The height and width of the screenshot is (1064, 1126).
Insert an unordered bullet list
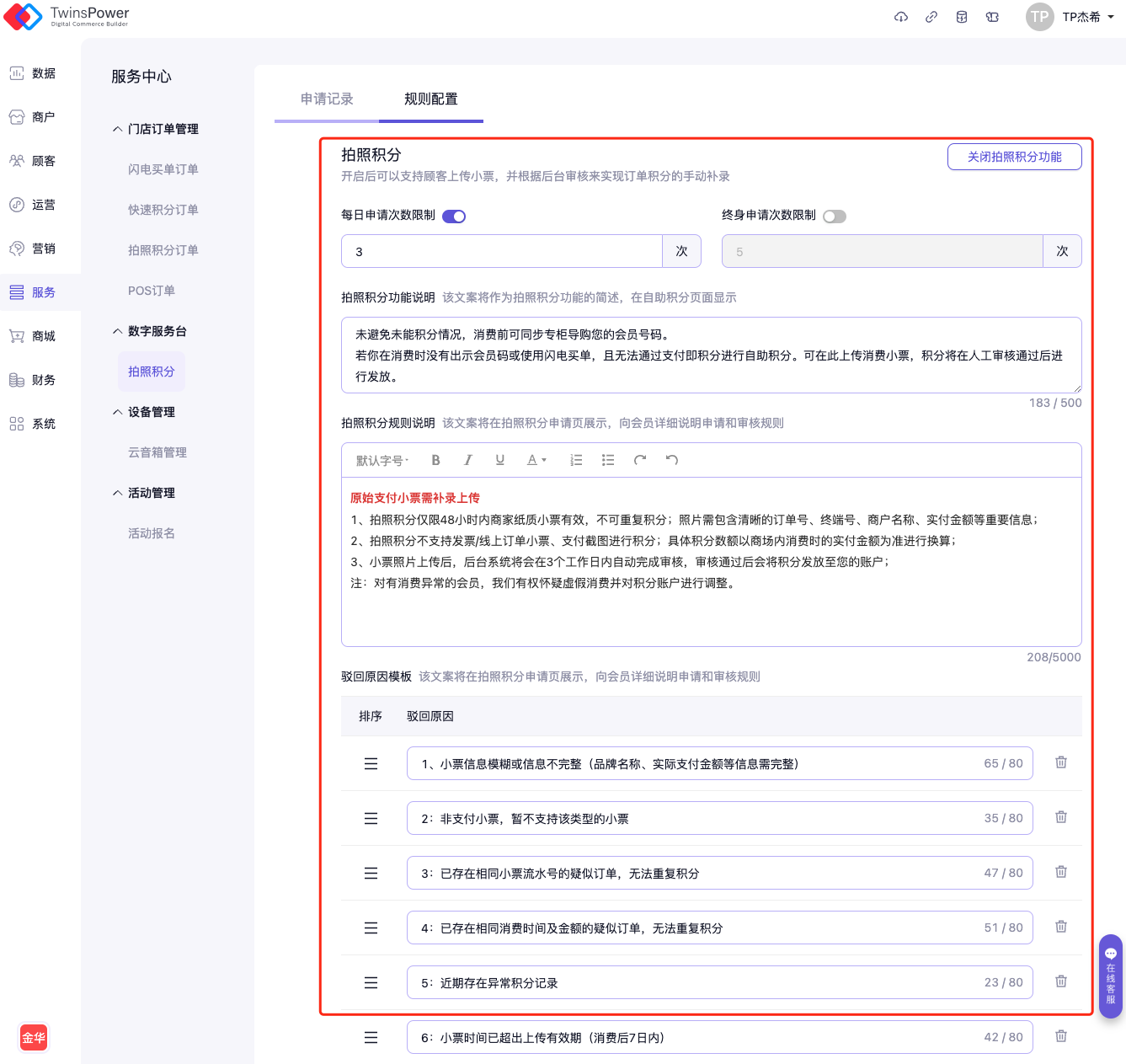click(x=608, y=460)
